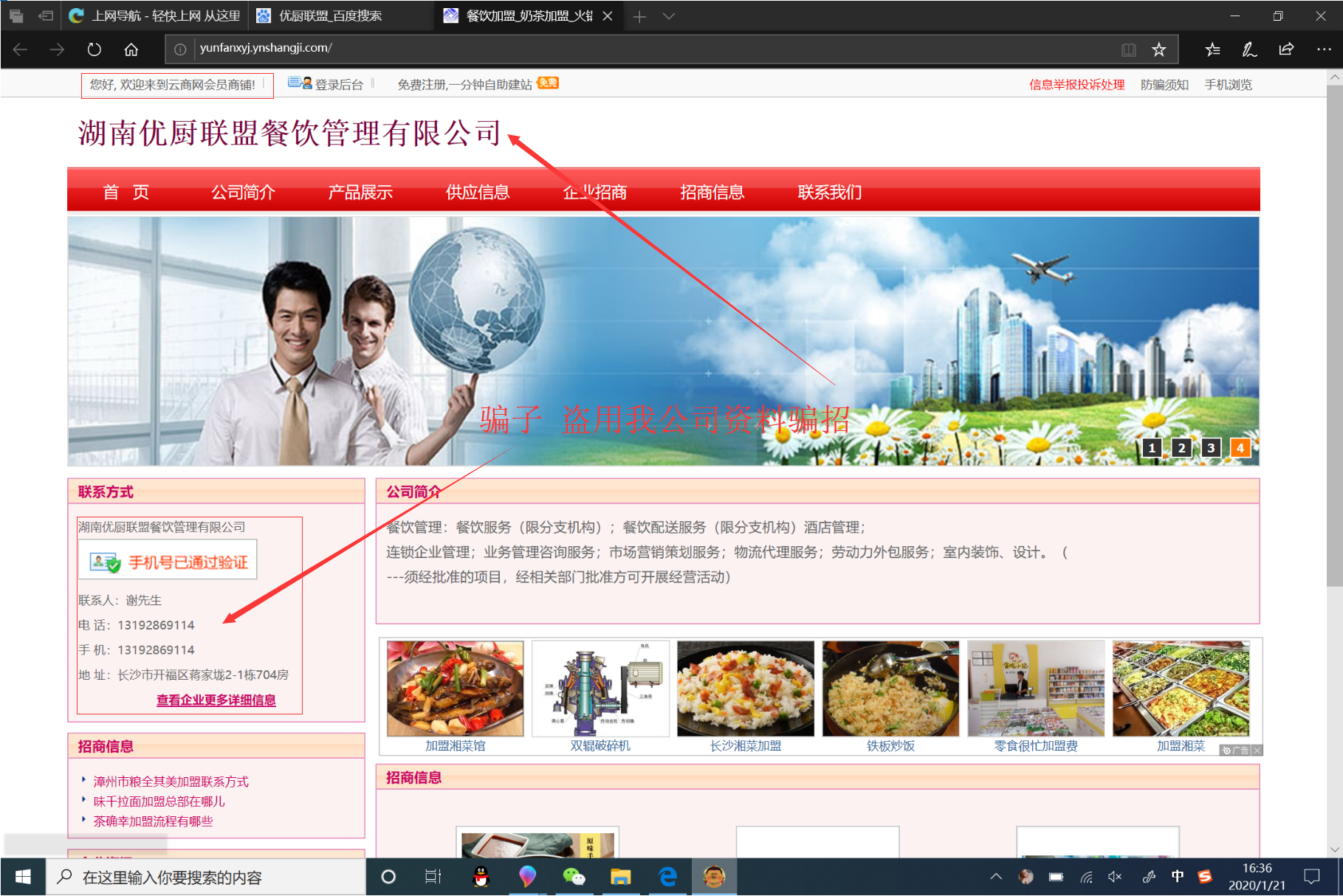Open the Share page icon

click(1286, 49)
